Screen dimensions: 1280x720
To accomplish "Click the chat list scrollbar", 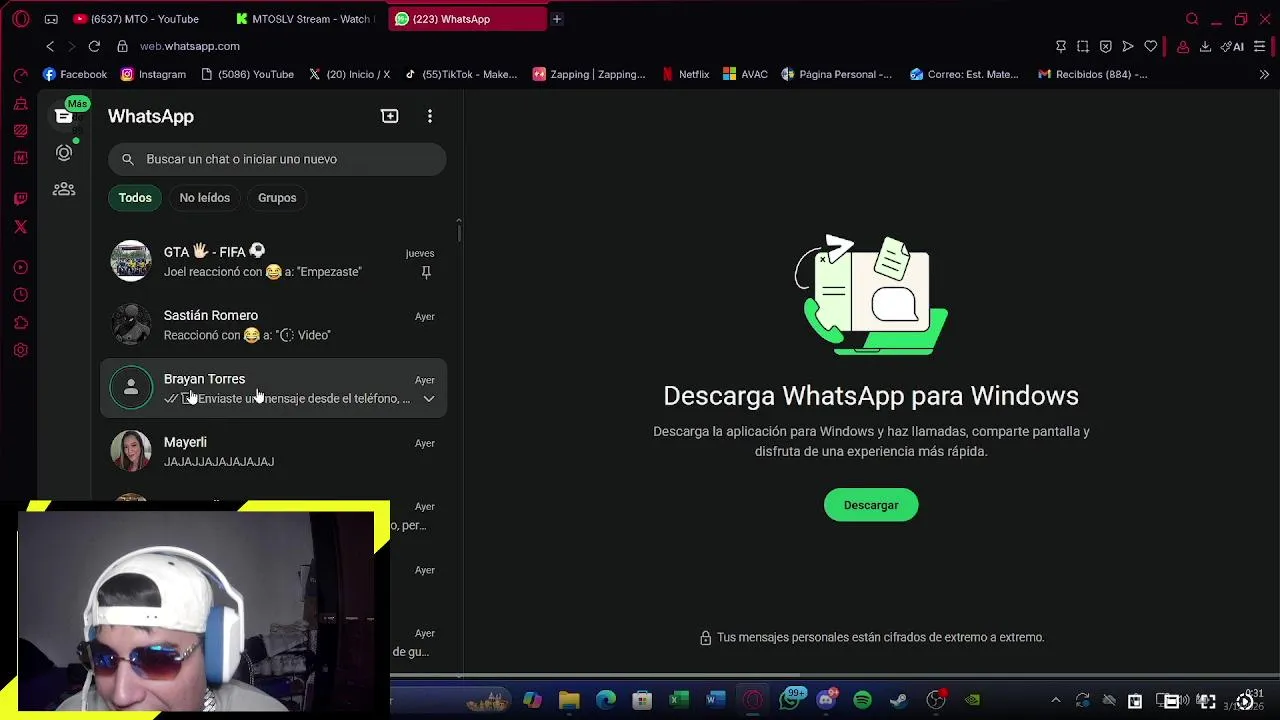I will pyautogui.click(x=459, y=231).
